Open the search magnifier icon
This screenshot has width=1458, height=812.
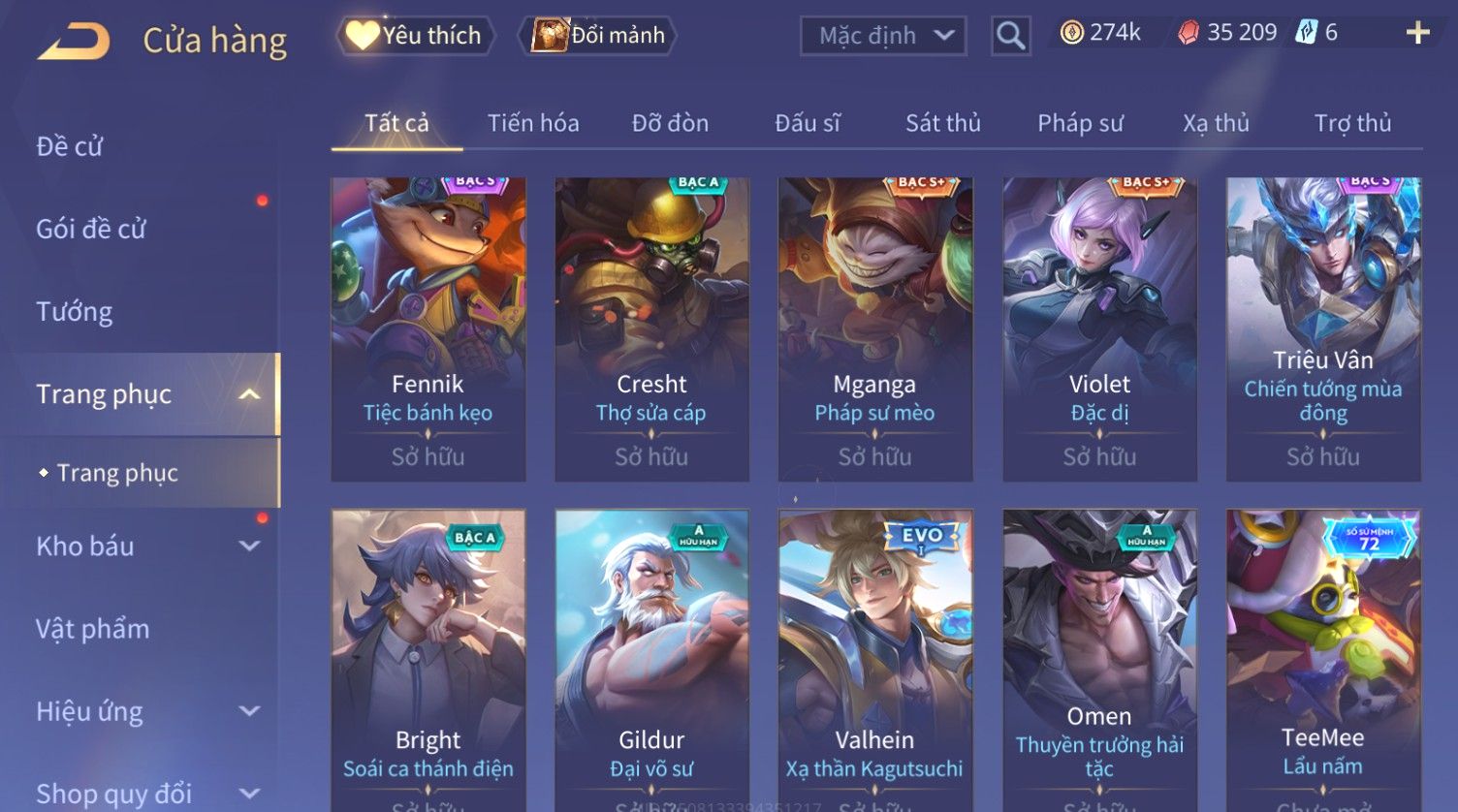coord(1010,36)
